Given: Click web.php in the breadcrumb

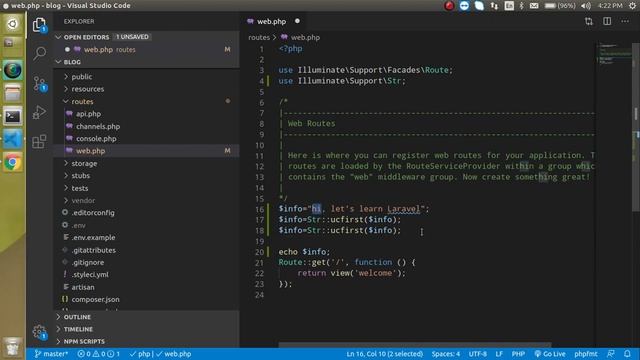Looking at the screenshot, I should coord(305,37).
